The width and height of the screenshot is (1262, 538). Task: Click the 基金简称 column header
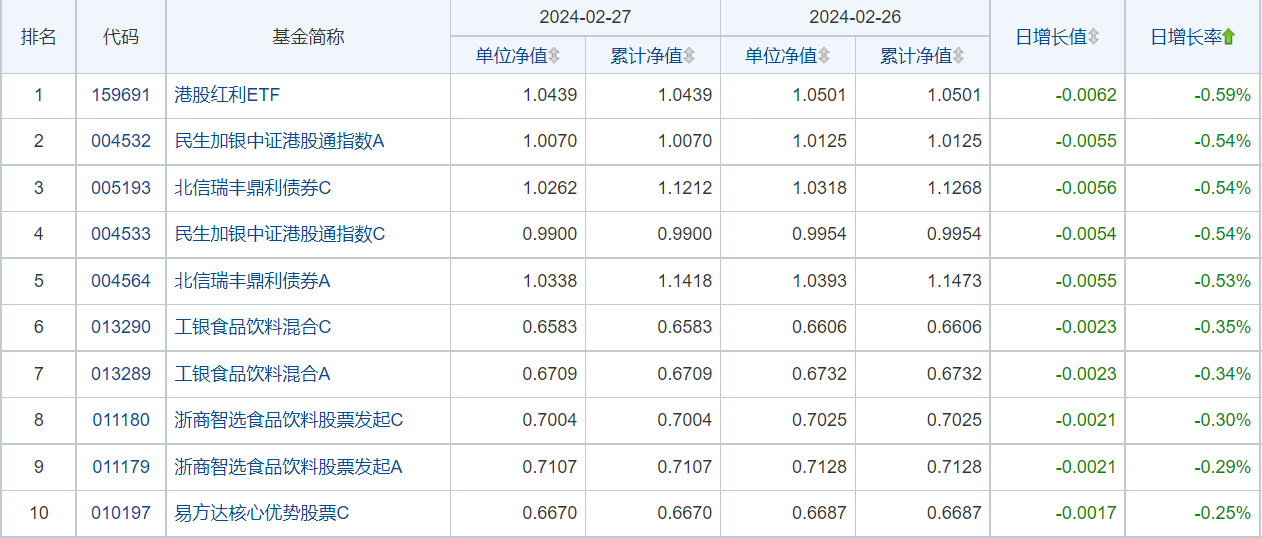coord(308,37)
